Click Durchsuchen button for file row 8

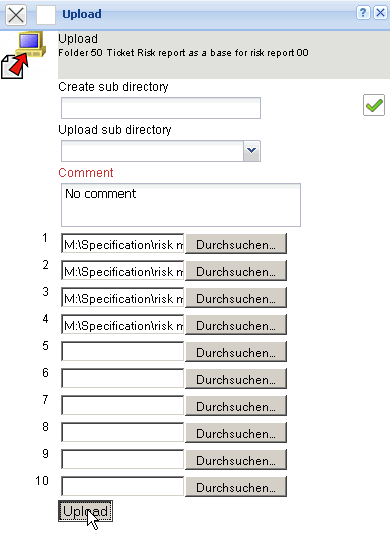point(236,433)
